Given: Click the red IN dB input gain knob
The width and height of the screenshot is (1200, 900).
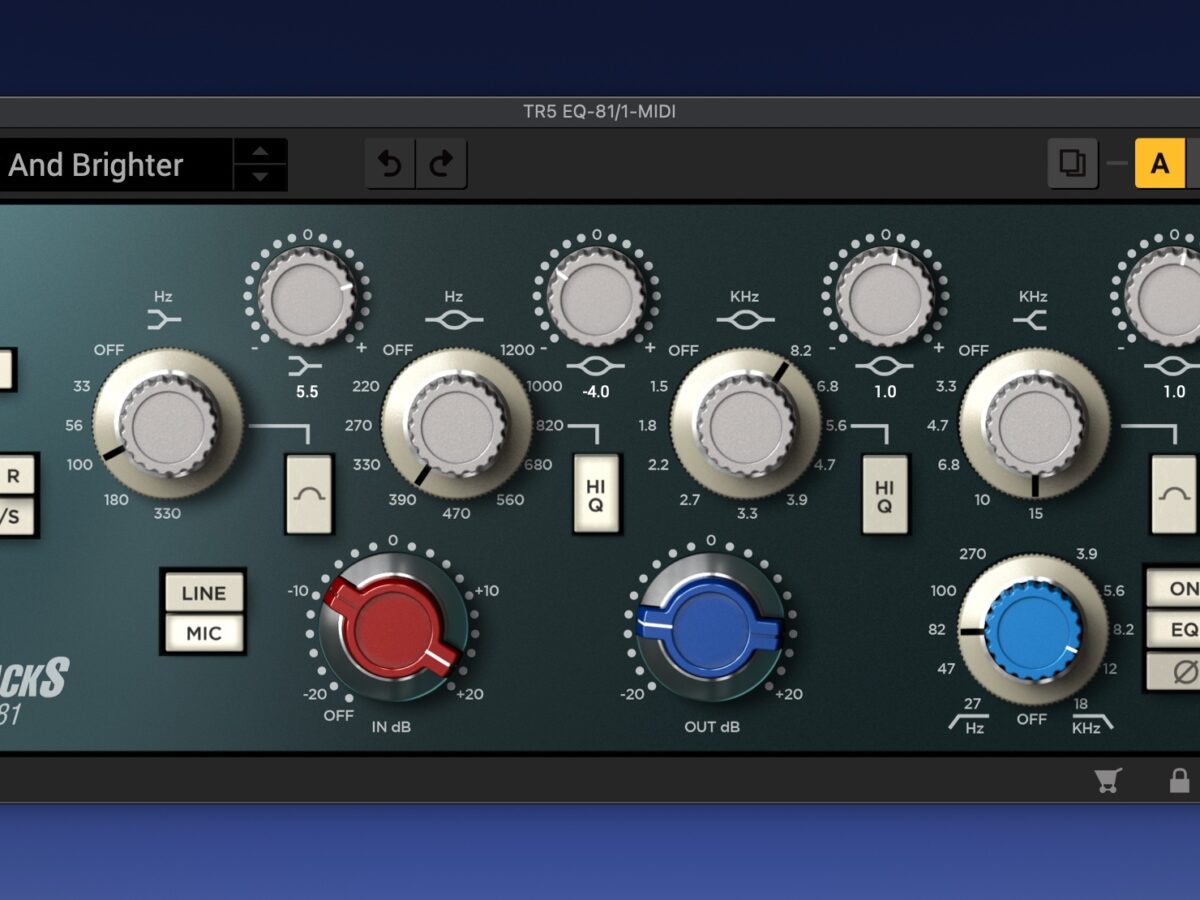Looking at the screenshot, I should tap(393, 629).
